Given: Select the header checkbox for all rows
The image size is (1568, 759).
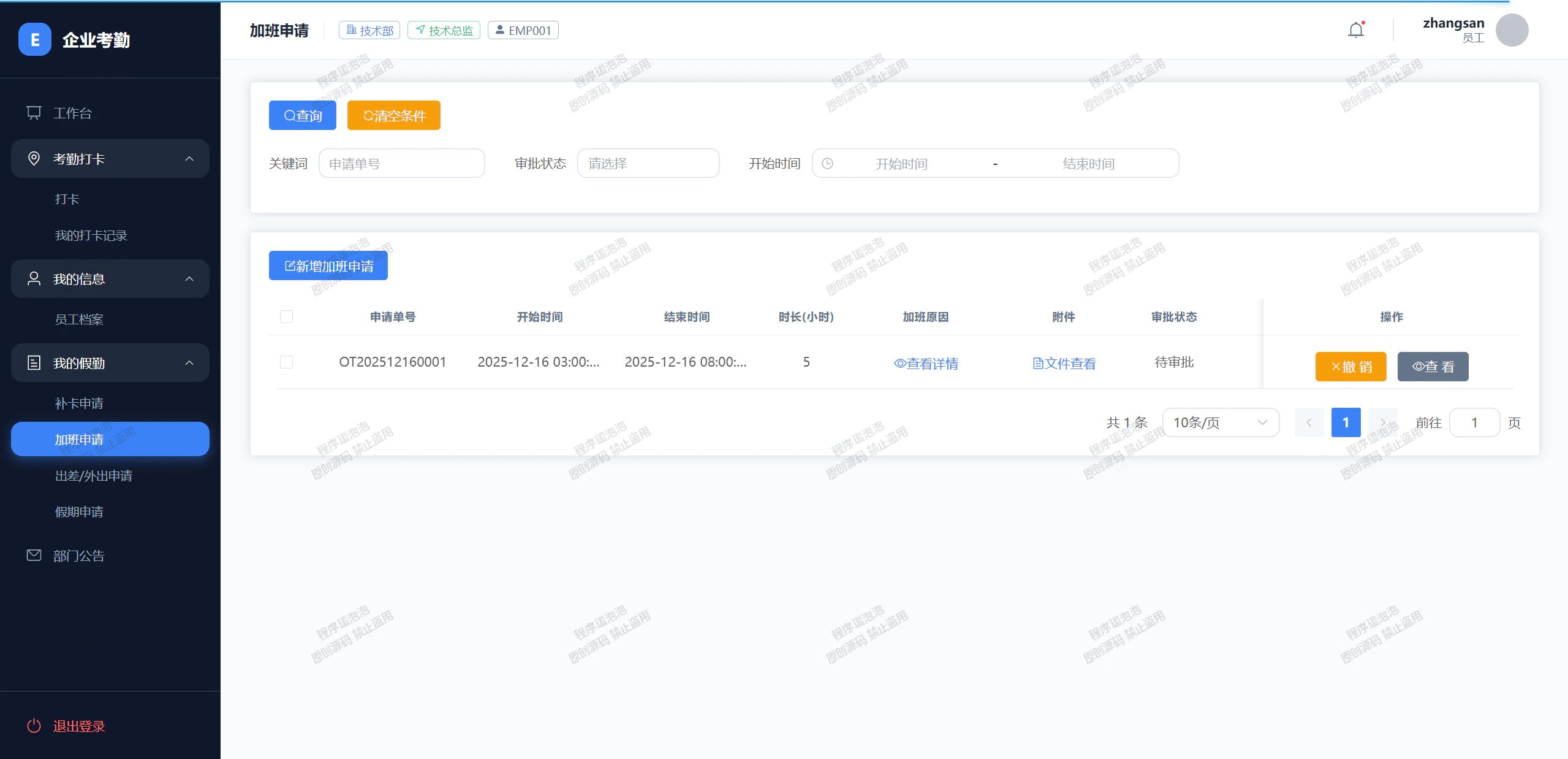Looking at the screenshot, I should pyautogui.click(x=286, y=316).
